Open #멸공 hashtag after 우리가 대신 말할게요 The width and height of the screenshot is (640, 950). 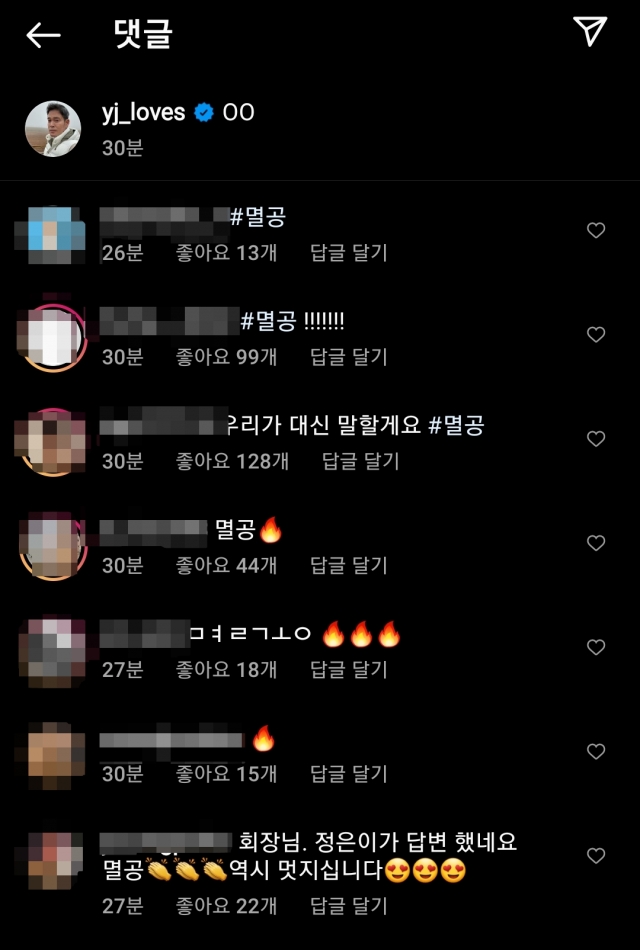pos(456,425)
